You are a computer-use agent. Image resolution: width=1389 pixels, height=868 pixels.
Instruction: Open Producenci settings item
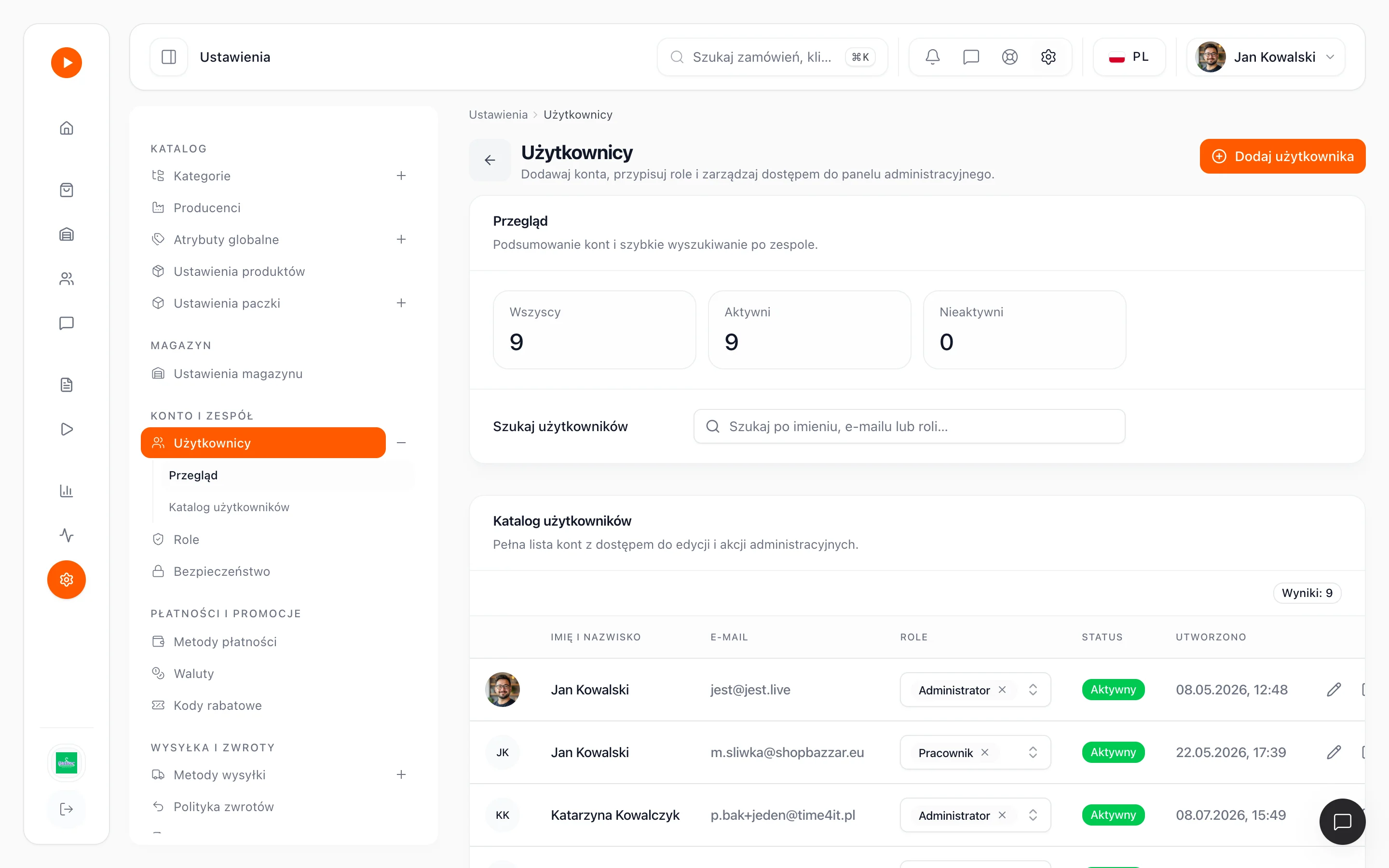(x=206, y=208)
